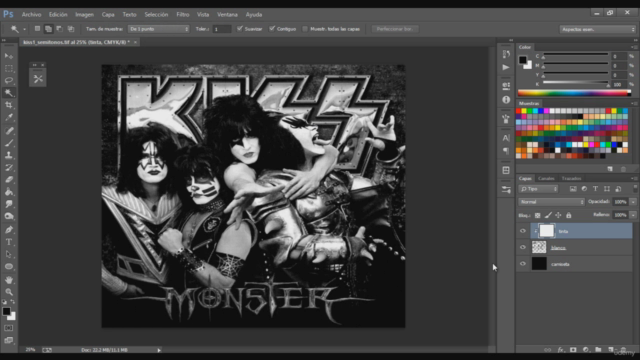Select the Paint Bucket tool
This screenshot has height=360, width=640.
(x=9, y=192)
